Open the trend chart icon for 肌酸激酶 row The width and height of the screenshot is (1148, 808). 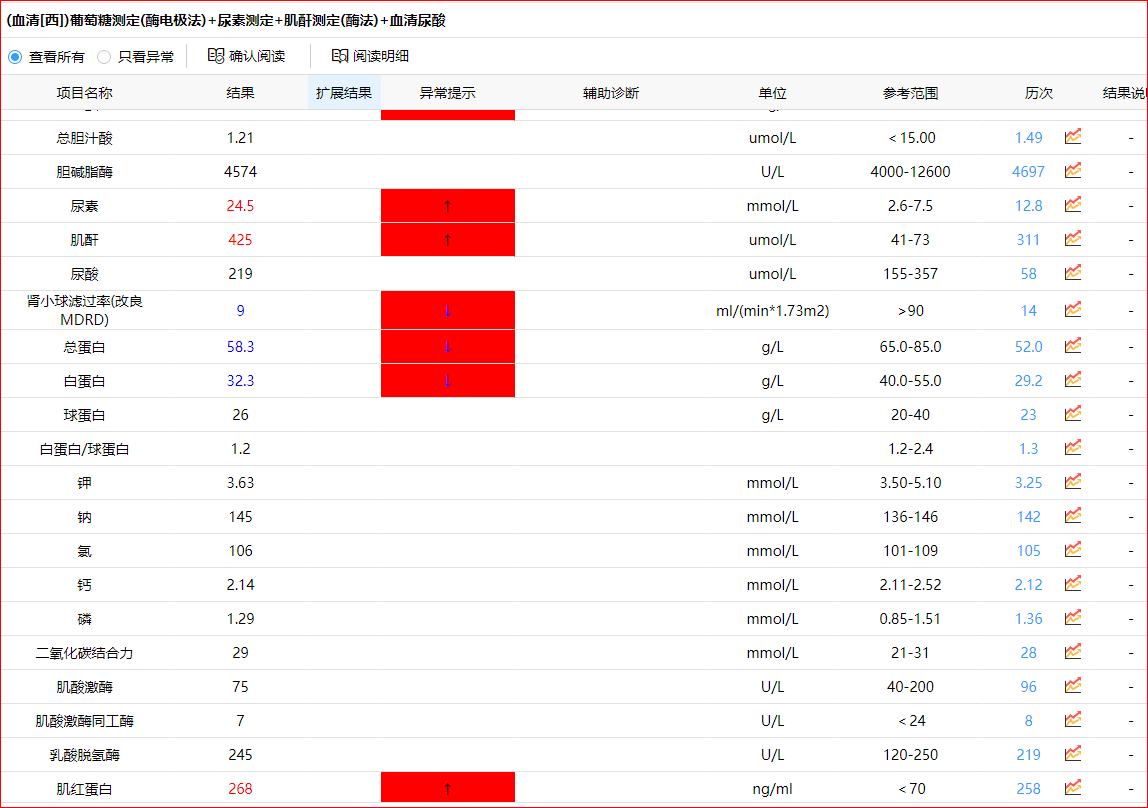(1073, 686)
